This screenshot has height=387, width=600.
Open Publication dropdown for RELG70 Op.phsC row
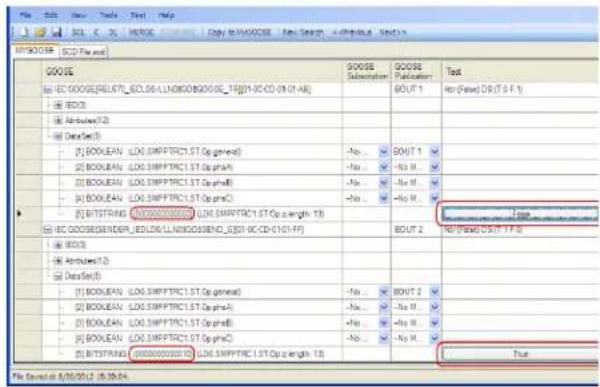(434, 198)
